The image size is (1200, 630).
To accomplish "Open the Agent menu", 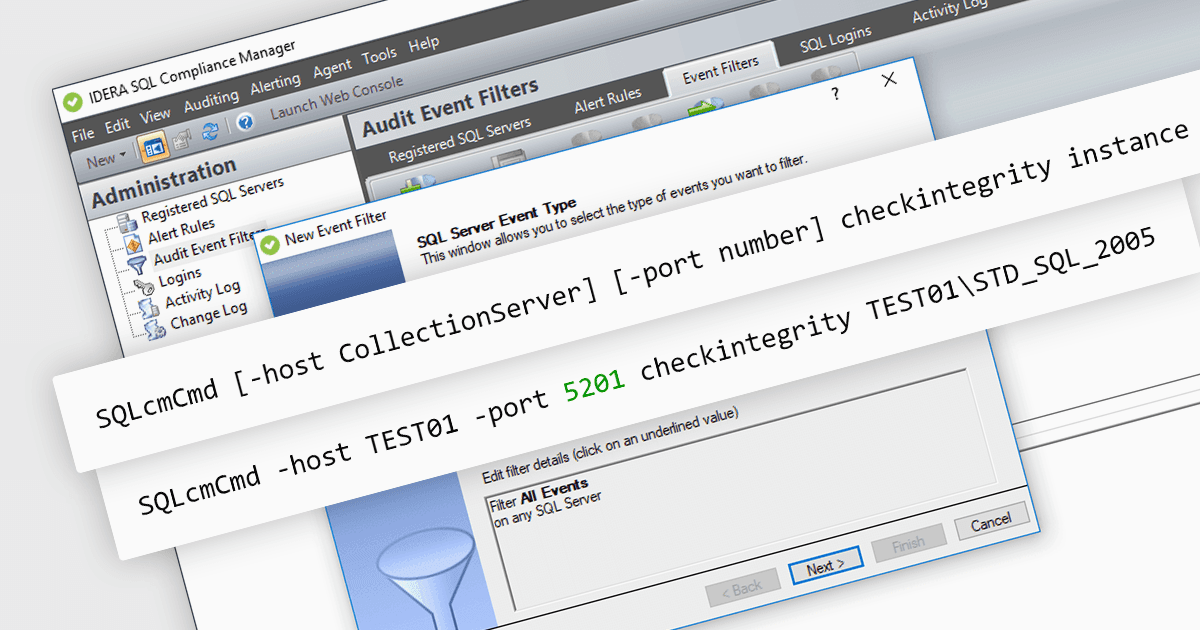I will point(332,70).
